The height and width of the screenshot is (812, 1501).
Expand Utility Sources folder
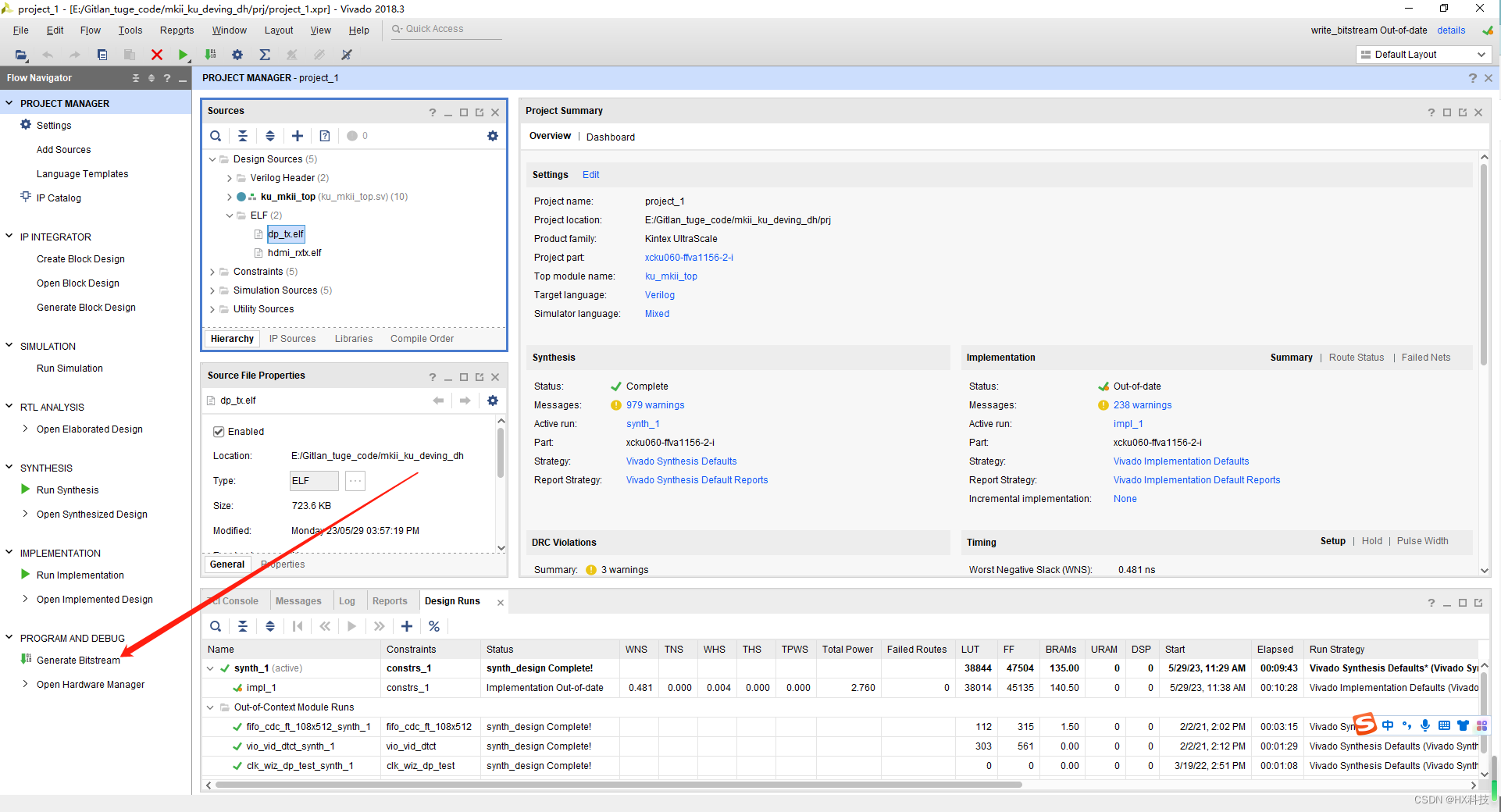pos(212,309)
